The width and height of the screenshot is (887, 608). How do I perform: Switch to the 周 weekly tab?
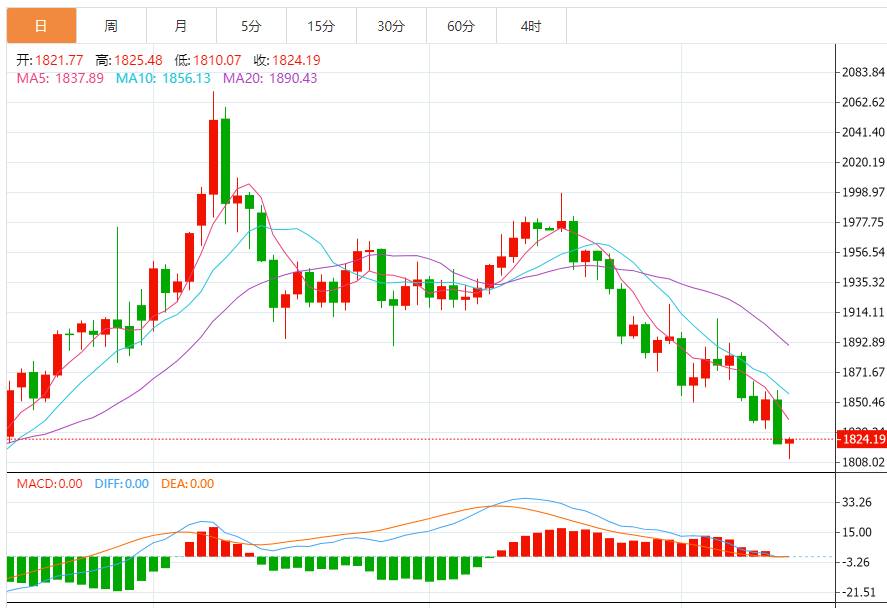[x=111, y=26]
